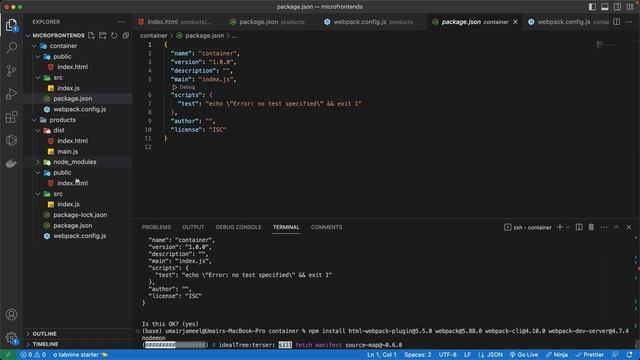Maximize the panel with up chevron
Screen dimensions: 640x360
point(616,227)
